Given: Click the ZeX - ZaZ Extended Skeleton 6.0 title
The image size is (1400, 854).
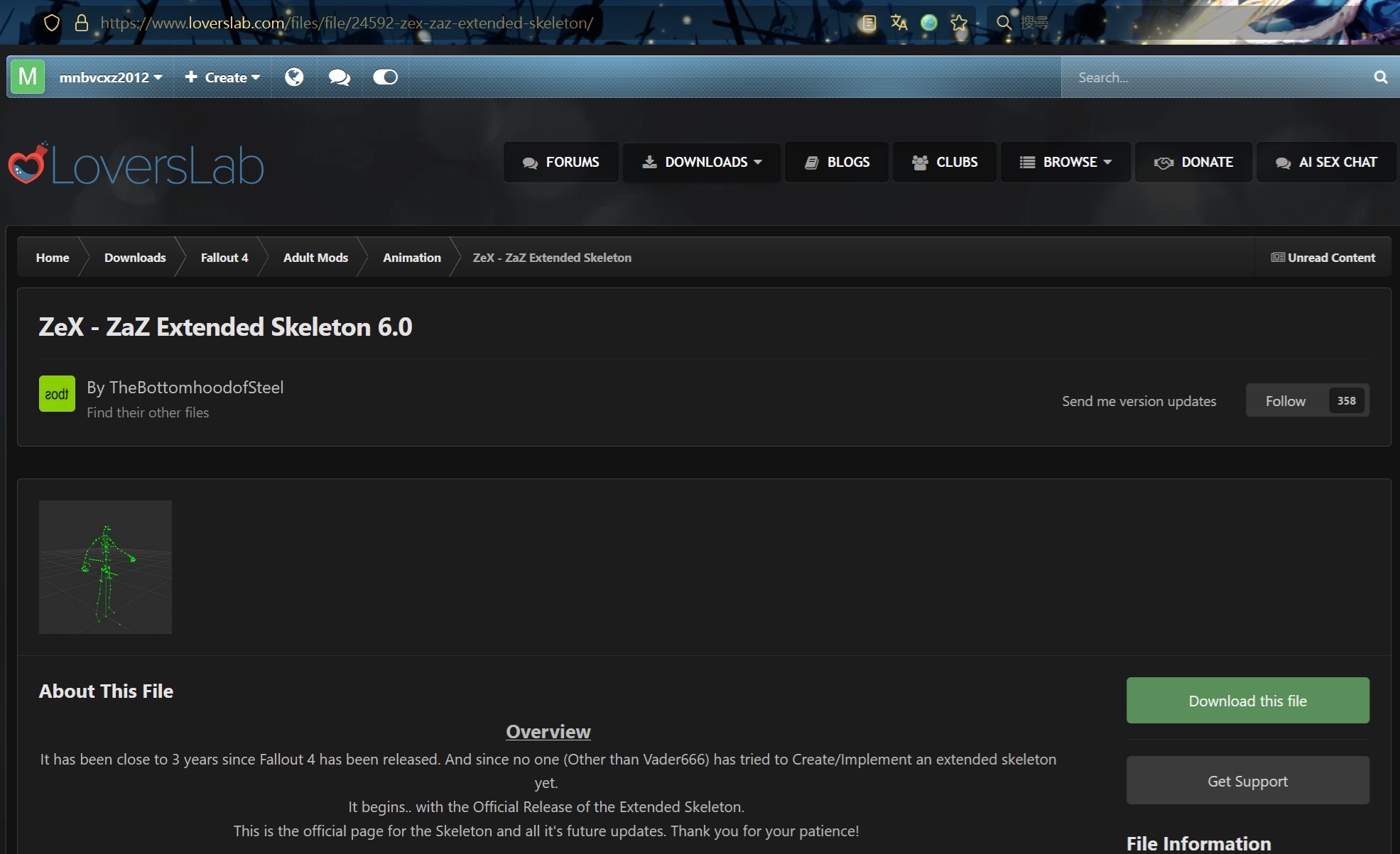Looking at the screenshot, I should [x=225, y=327].
